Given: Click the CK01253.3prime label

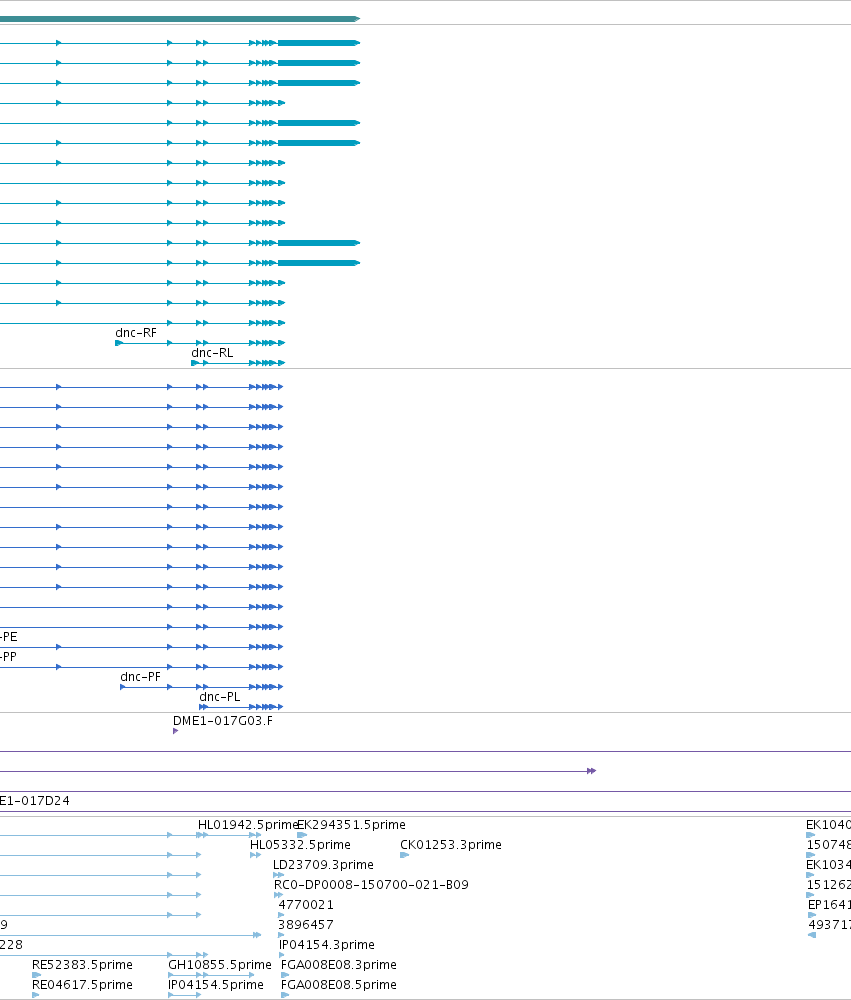Looking at the screenshot, I should [450, 844].
